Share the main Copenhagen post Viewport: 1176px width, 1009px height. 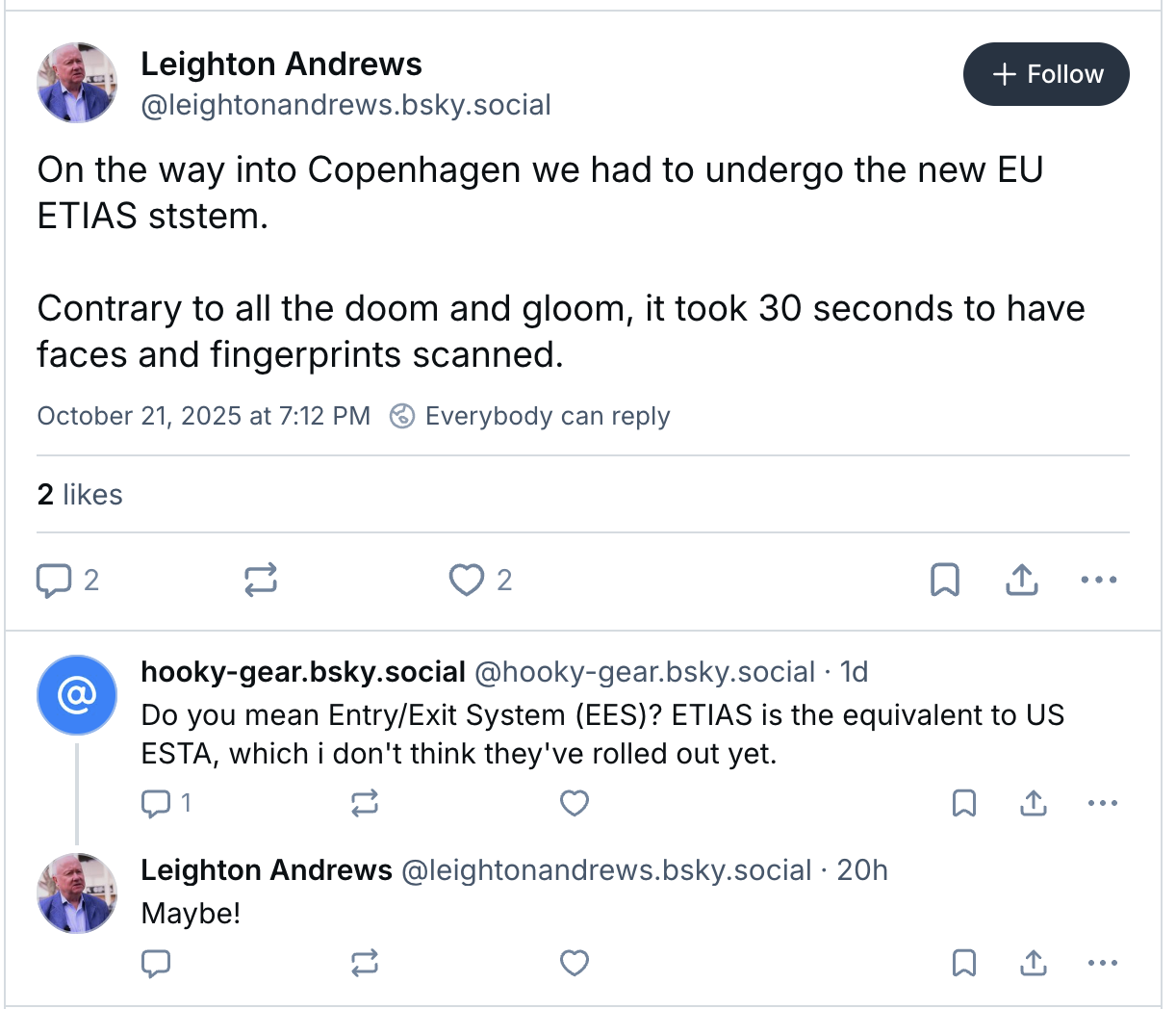click(x=1022, y=580)
